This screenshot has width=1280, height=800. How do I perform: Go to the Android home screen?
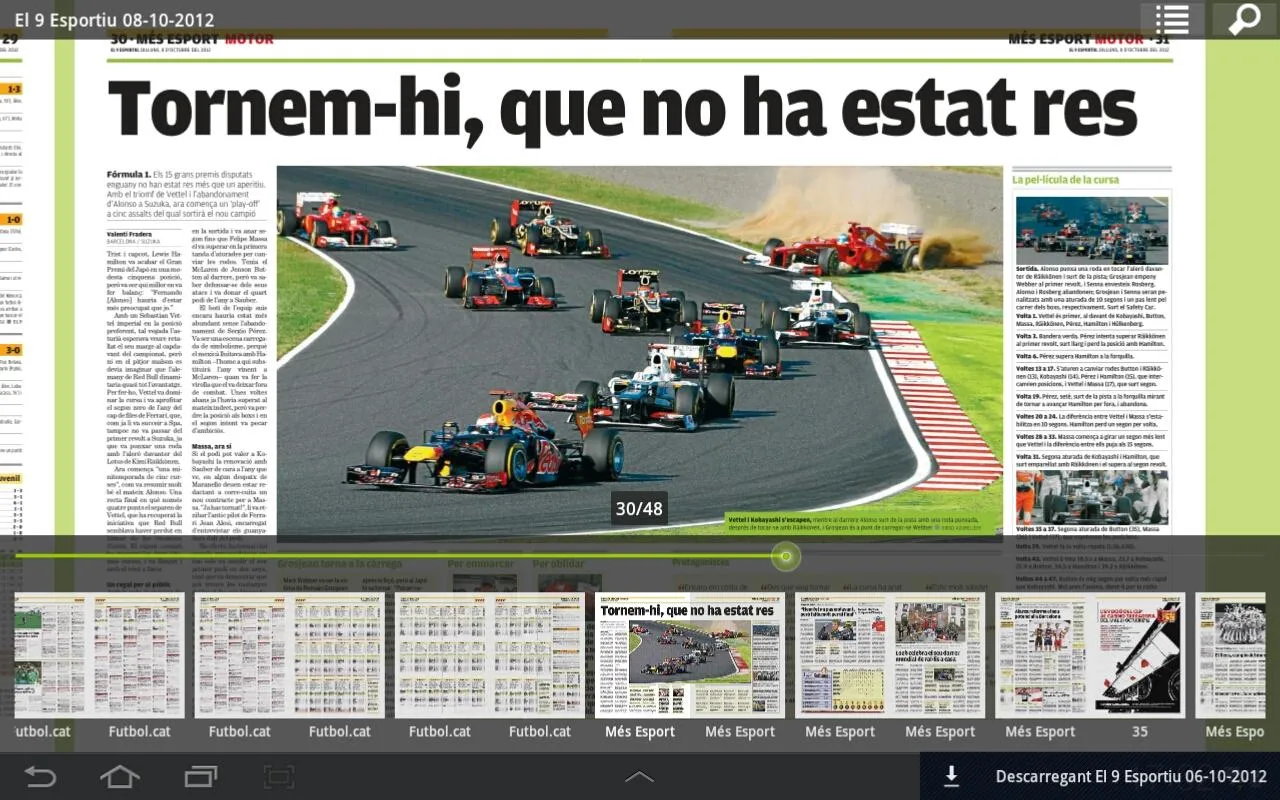click(x=120, y=776)
